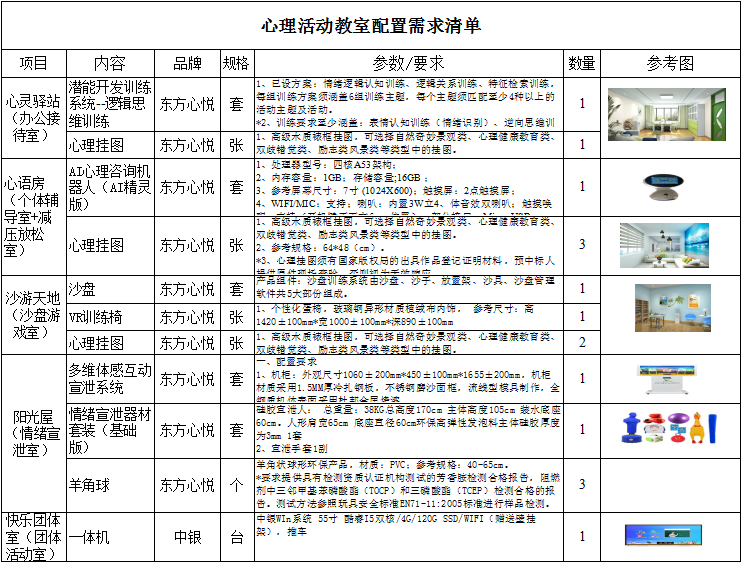
Task: Click 东方心悦 brand in the 沙盘 row
Action: click(187, 289)
